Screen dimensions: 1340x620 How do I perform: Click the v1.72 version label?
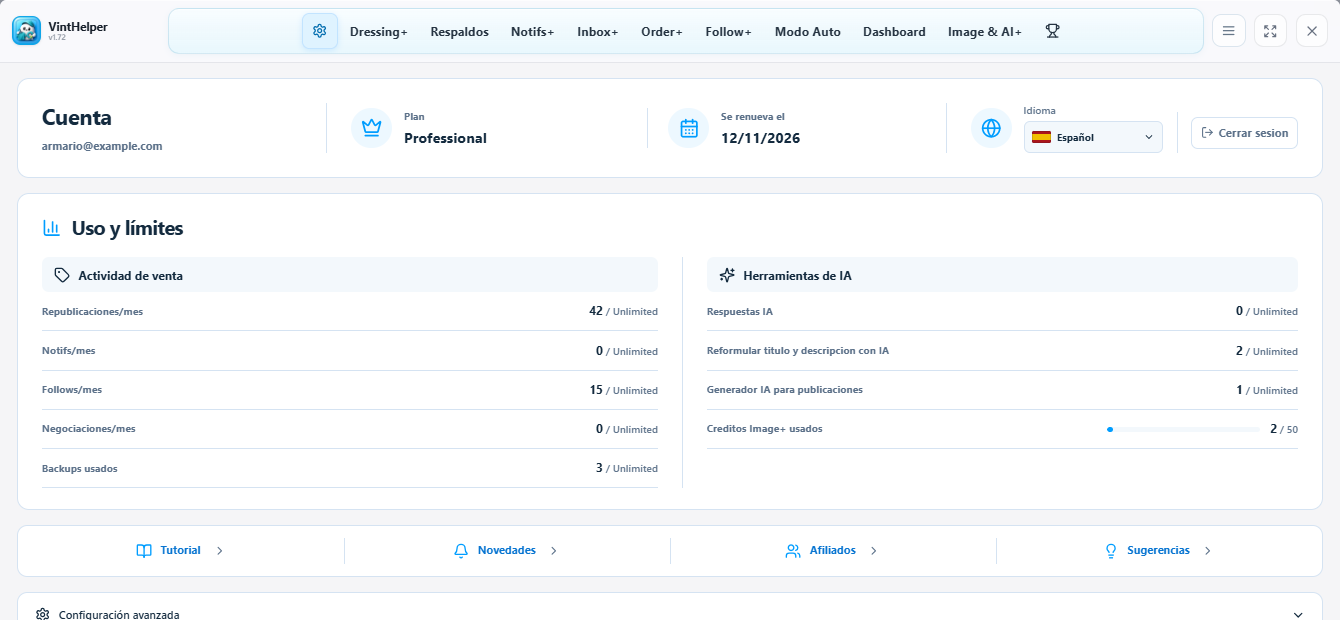57,38
